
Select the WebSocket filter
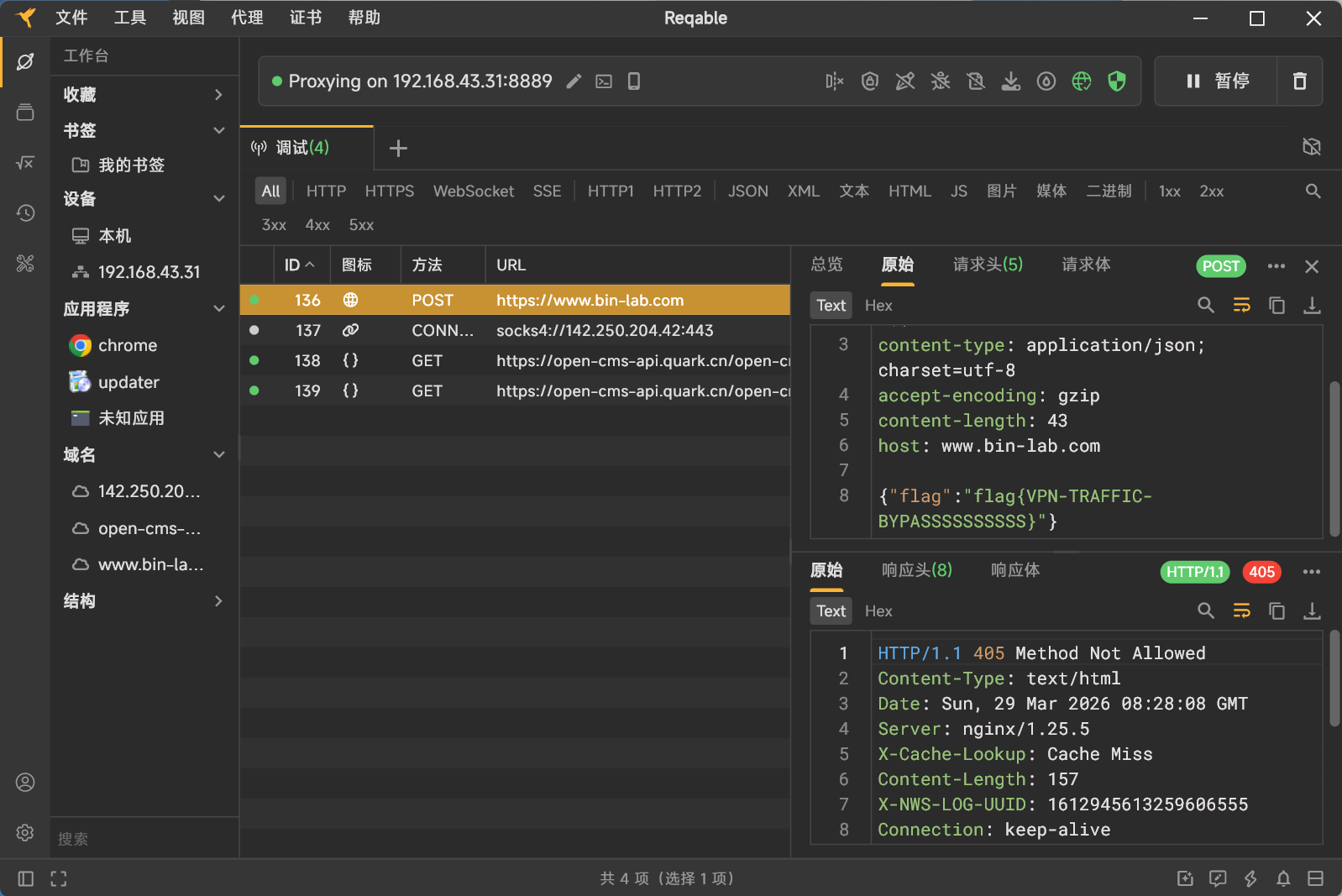coord(473,191)
